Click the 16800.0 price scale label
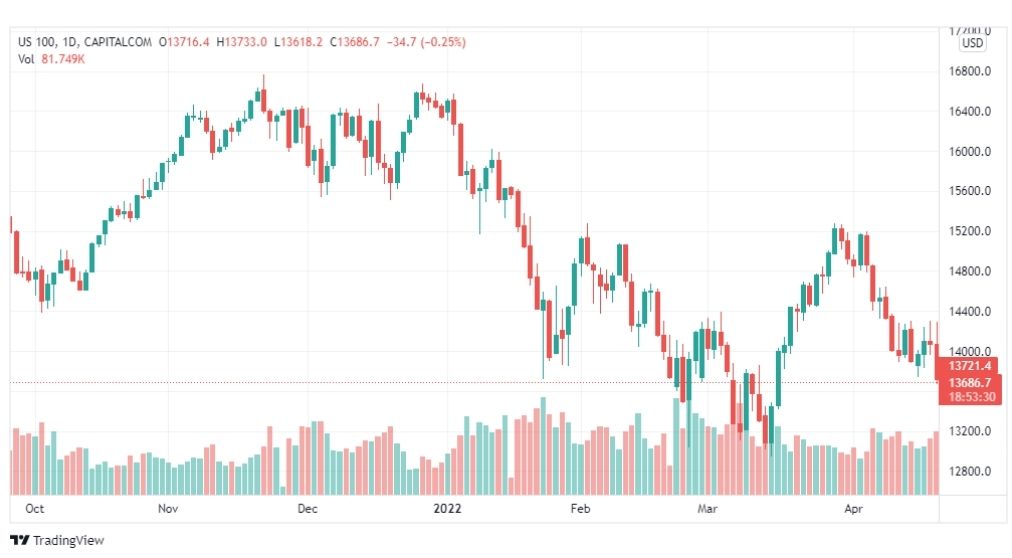Screen dimensions: 1012x558 (969, 71)
